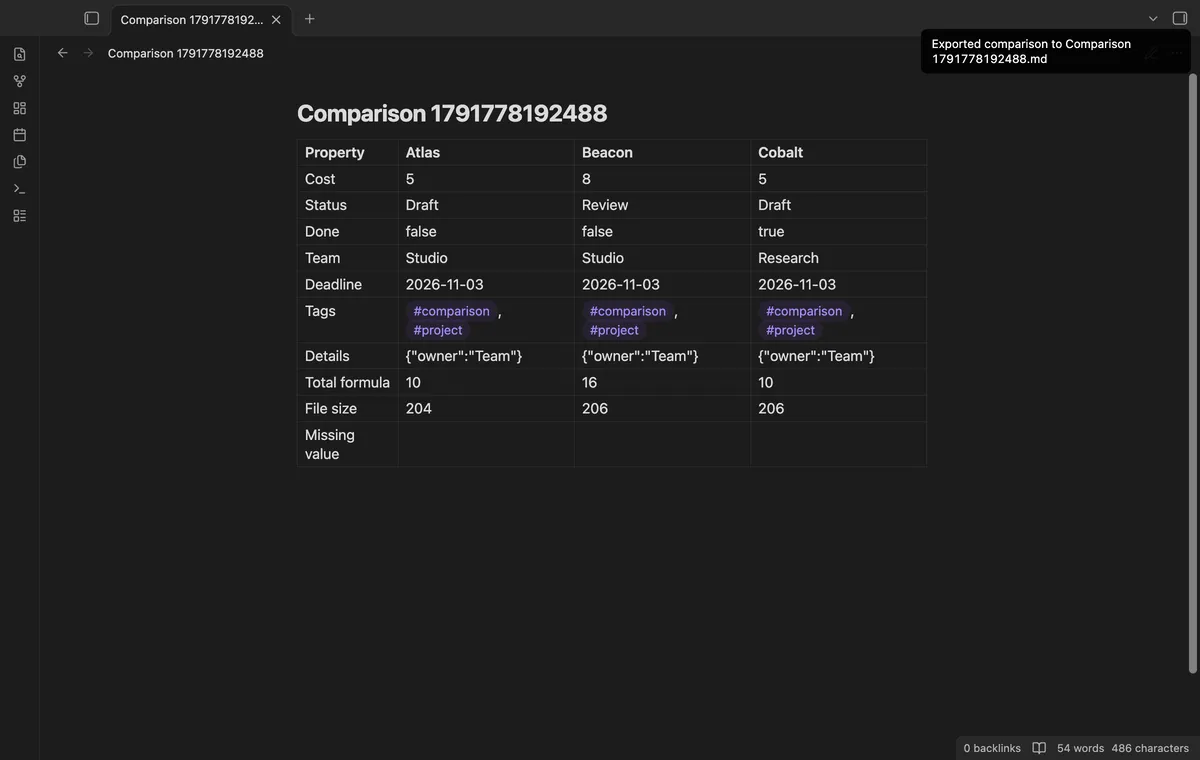Viewport: 1200px width, 760px height.
Task: Click the Total formula row label
Action: click(x=347, y=382)
